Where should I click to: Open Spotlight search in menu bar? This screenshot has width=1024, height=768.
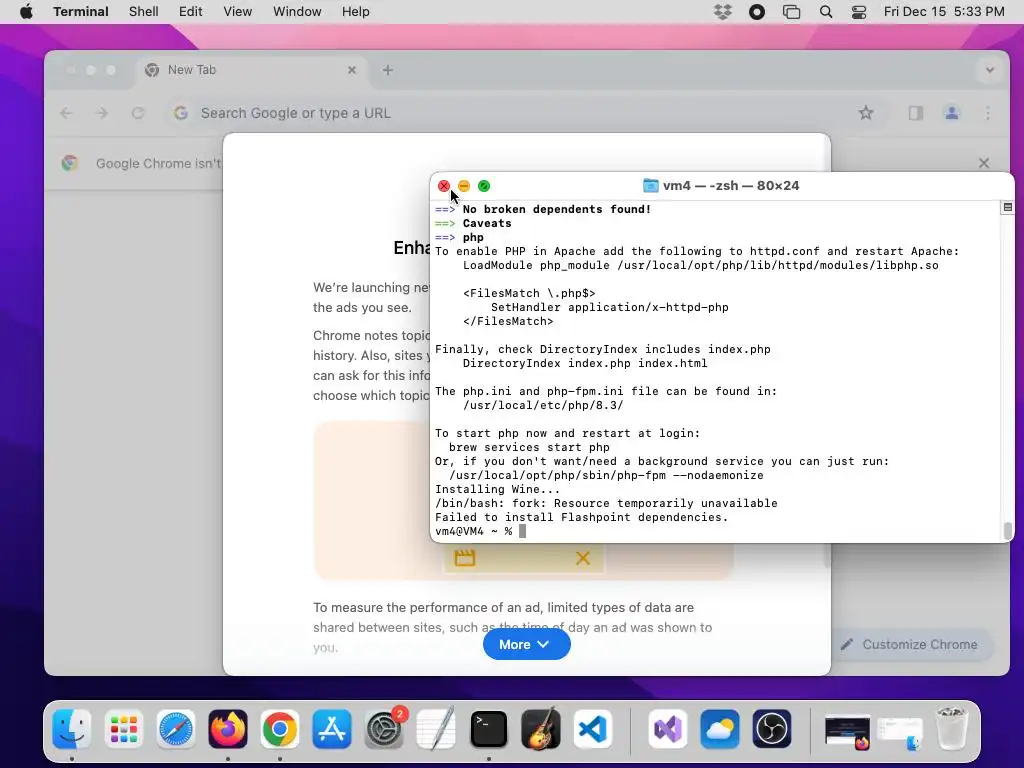coord(826,12)
